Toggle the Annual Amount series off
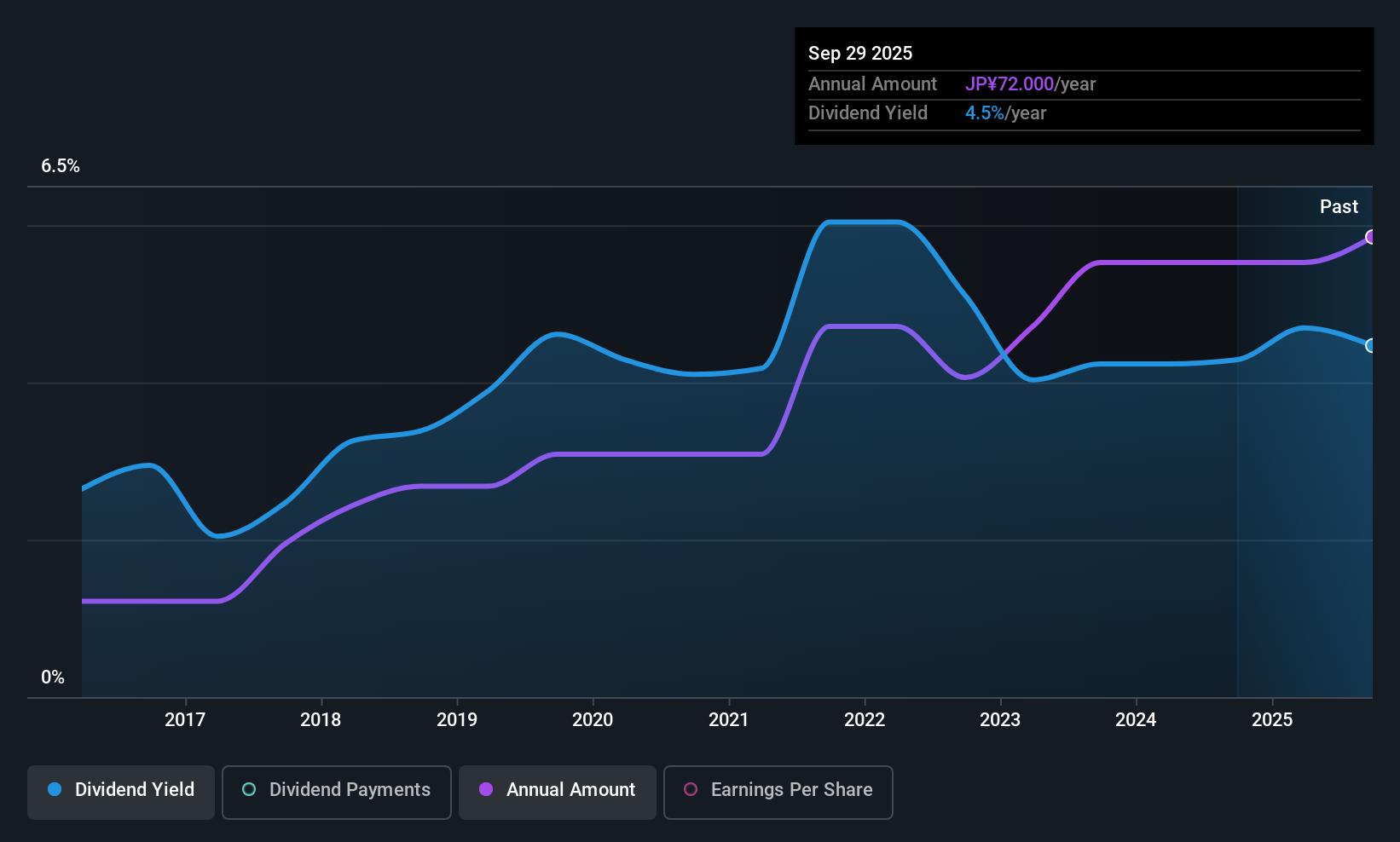 [557, 792]
